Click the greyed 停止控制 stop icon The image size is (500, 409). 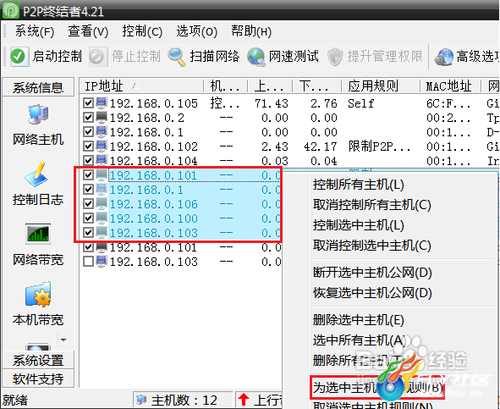(x=97, y=56)
